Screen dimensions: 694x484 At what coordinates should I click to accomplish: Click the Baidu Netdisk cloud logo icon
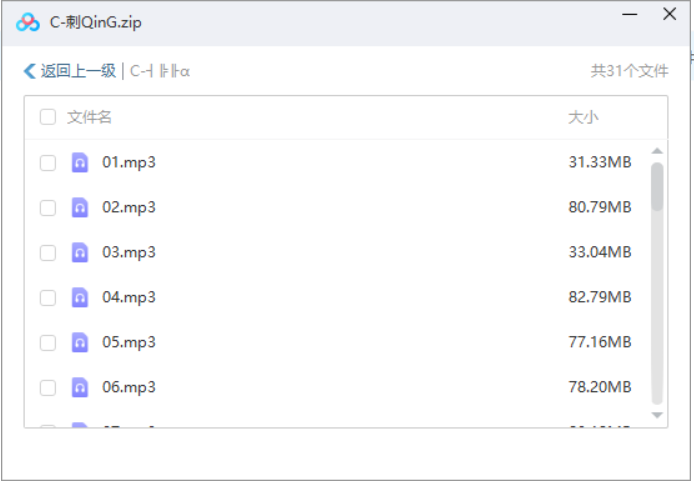pyautogui.click(x=27, y=21)
